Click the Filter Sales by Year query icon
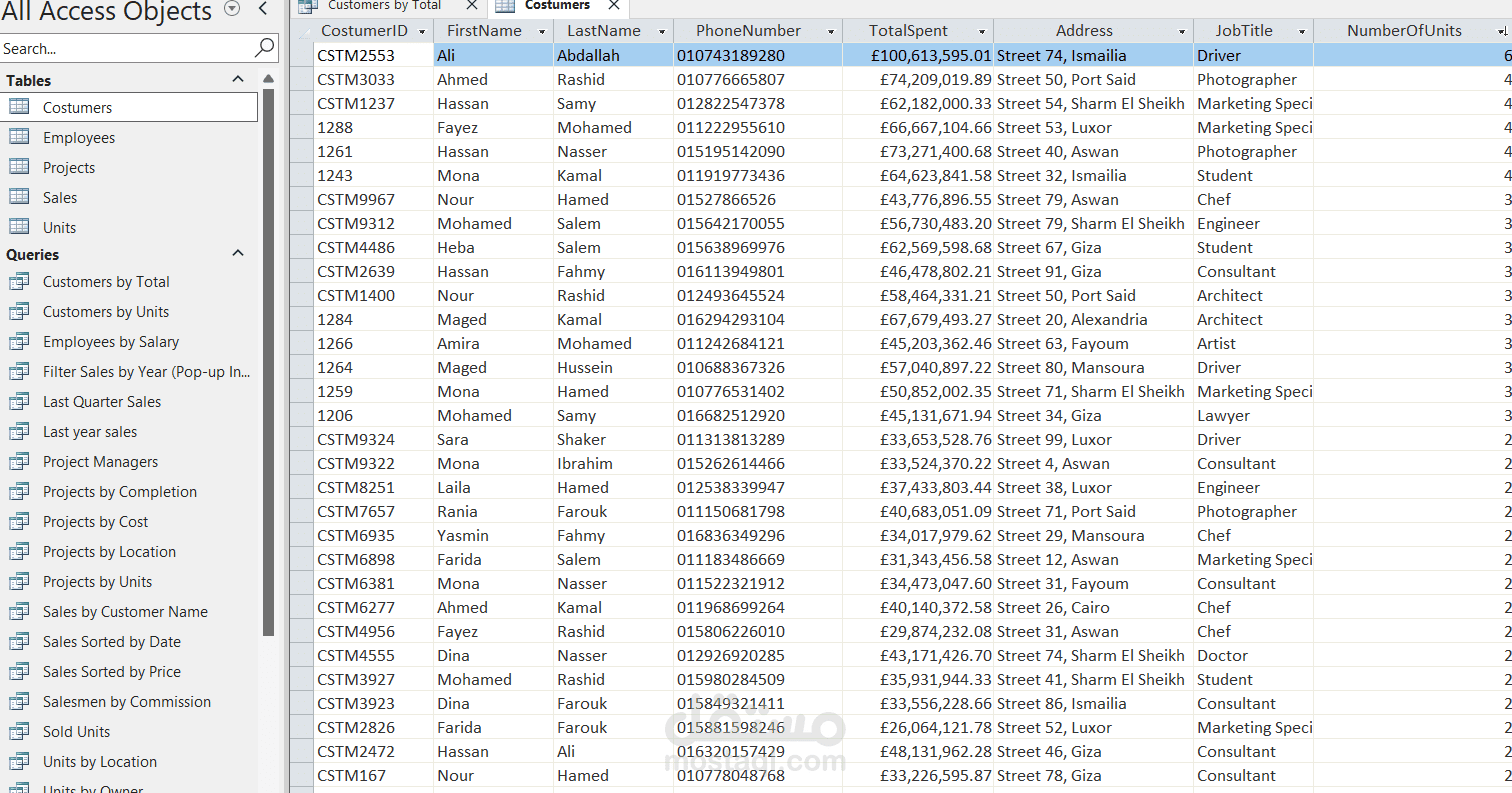This screenshot has height=793, width=1512. click(19, 371)
